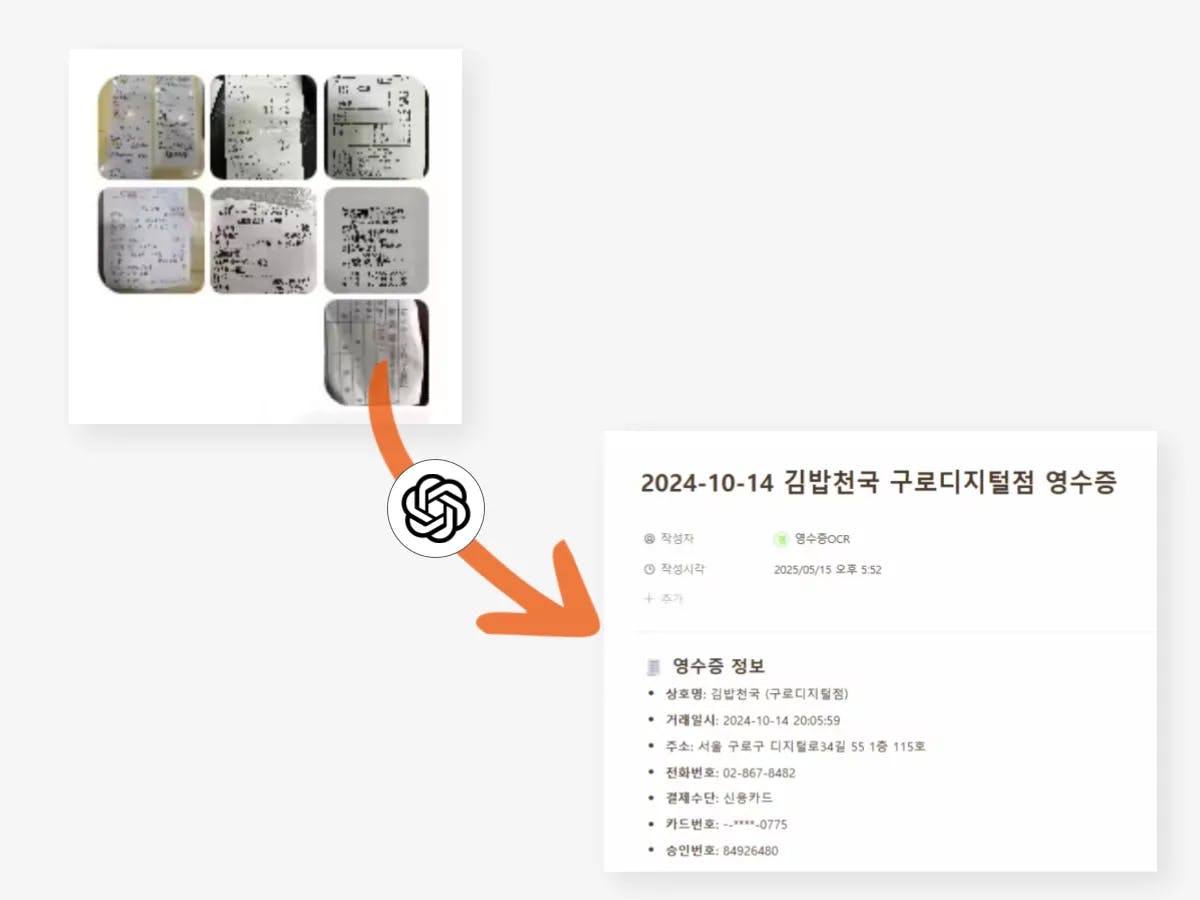Open the center receipt thumbnail

(264, 240)
